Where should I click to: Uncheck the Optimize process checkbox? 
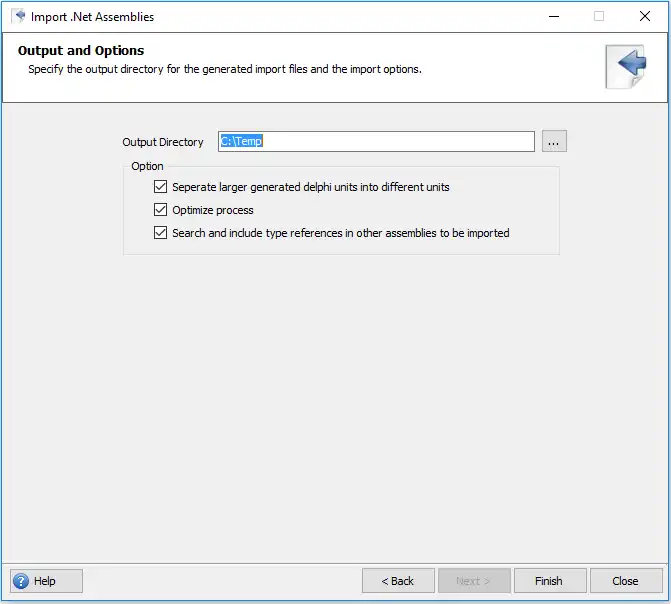tap(160, 210)
